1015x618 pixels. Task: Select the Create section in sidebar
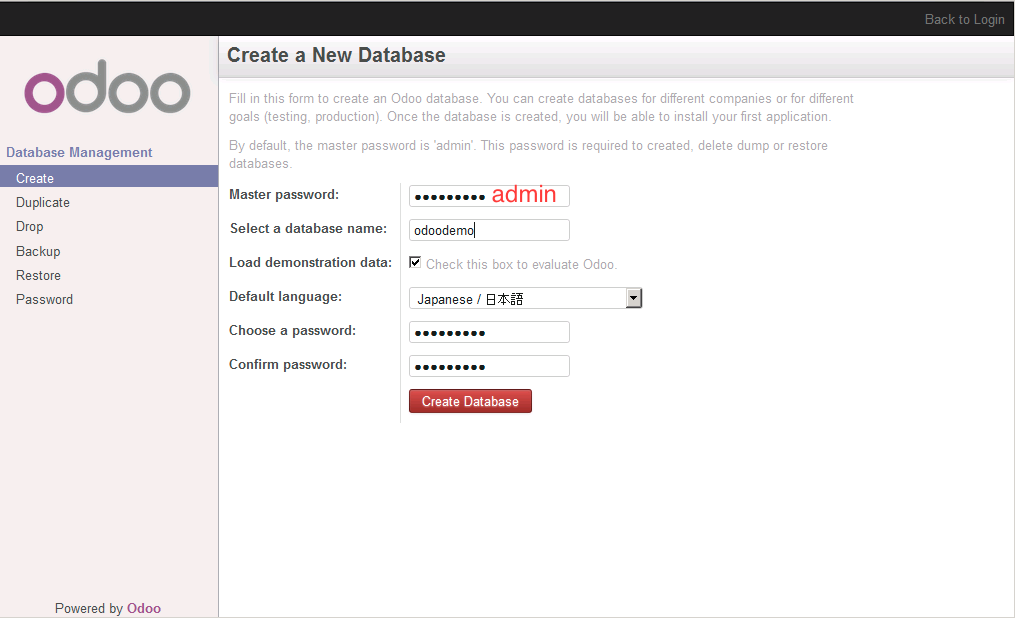[34, 177]
